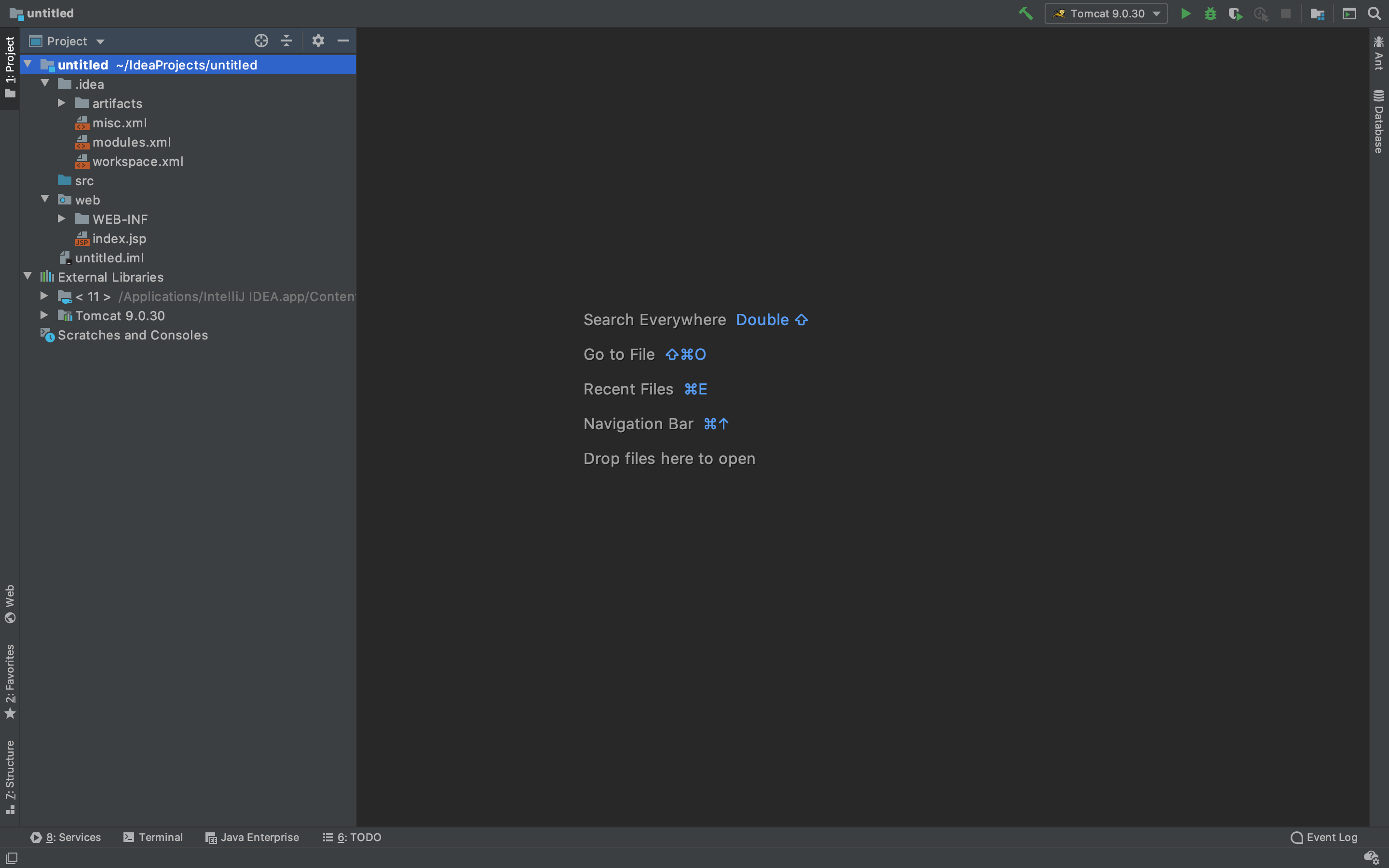The height and width of the screenshot is (868, 1389).
Task: Expand the artifacts folder
Action: click(61, 103)
